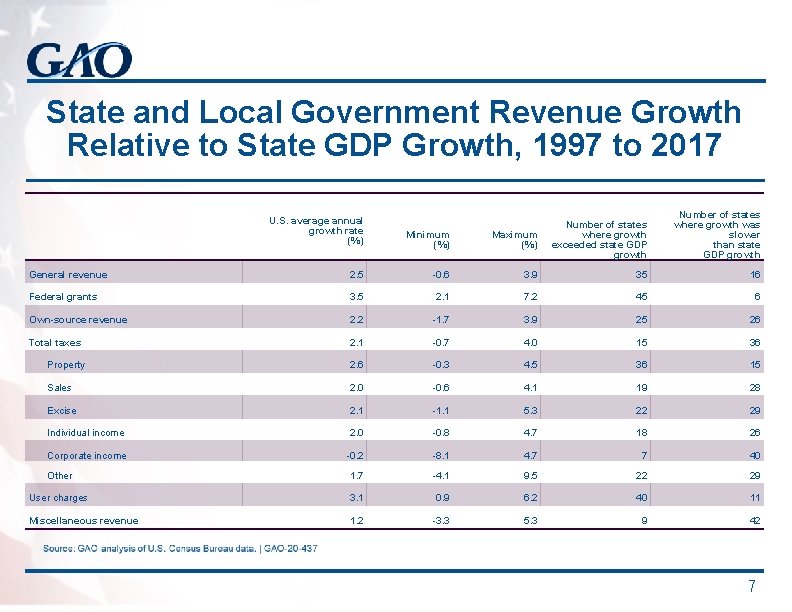The height and width of the screenshot is (612, 792).
Task: Click the Miscellaneous revenue minimum value -3.3
Action: pyautogui.click(x=441, y=521)
